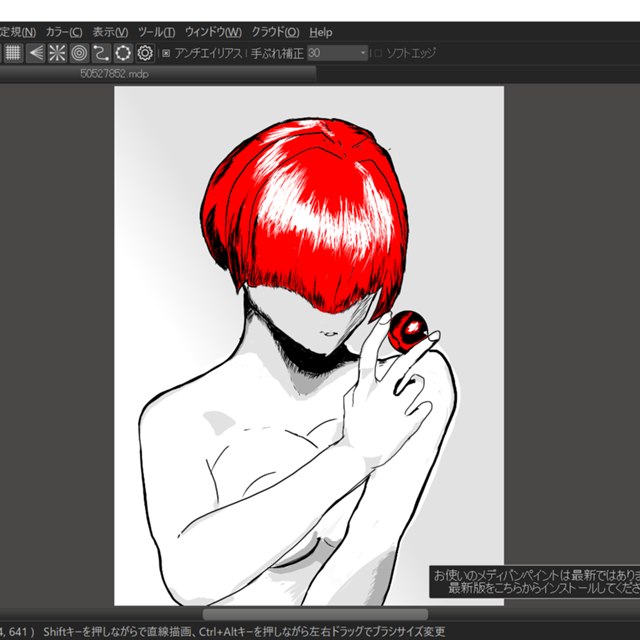The width and height of the screenshot is (640, 640).
Task: Open the カラー menu
Action: tap(64, 32)
